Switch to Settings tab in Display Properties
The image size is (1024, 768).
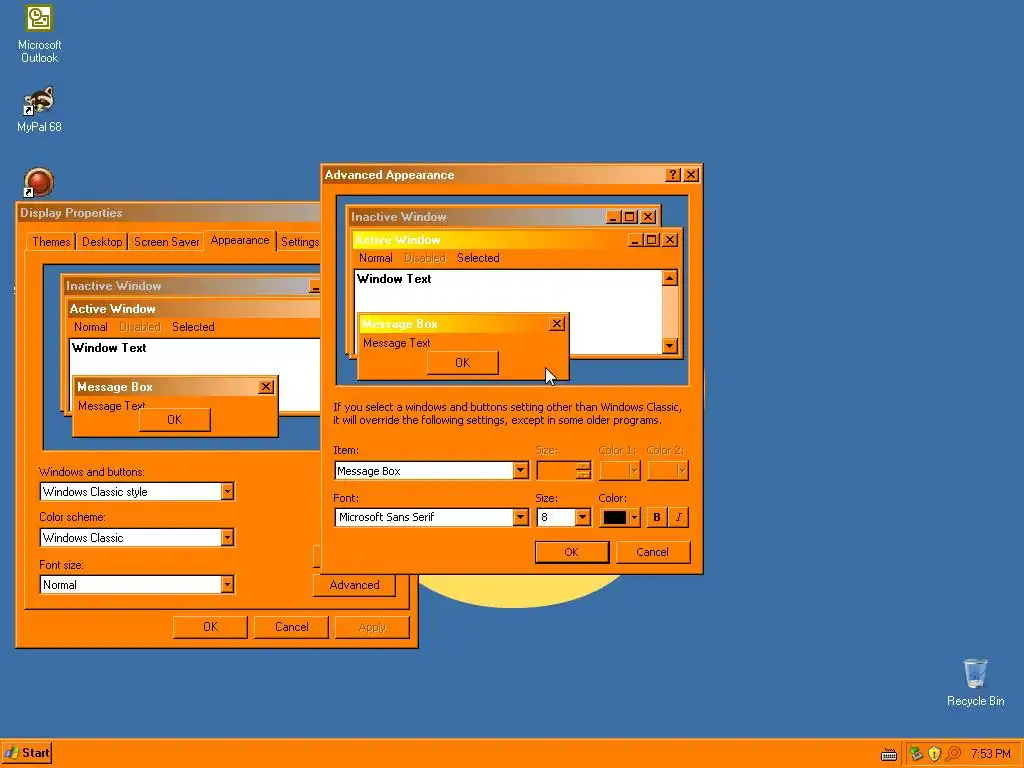(x=300, y=242)
